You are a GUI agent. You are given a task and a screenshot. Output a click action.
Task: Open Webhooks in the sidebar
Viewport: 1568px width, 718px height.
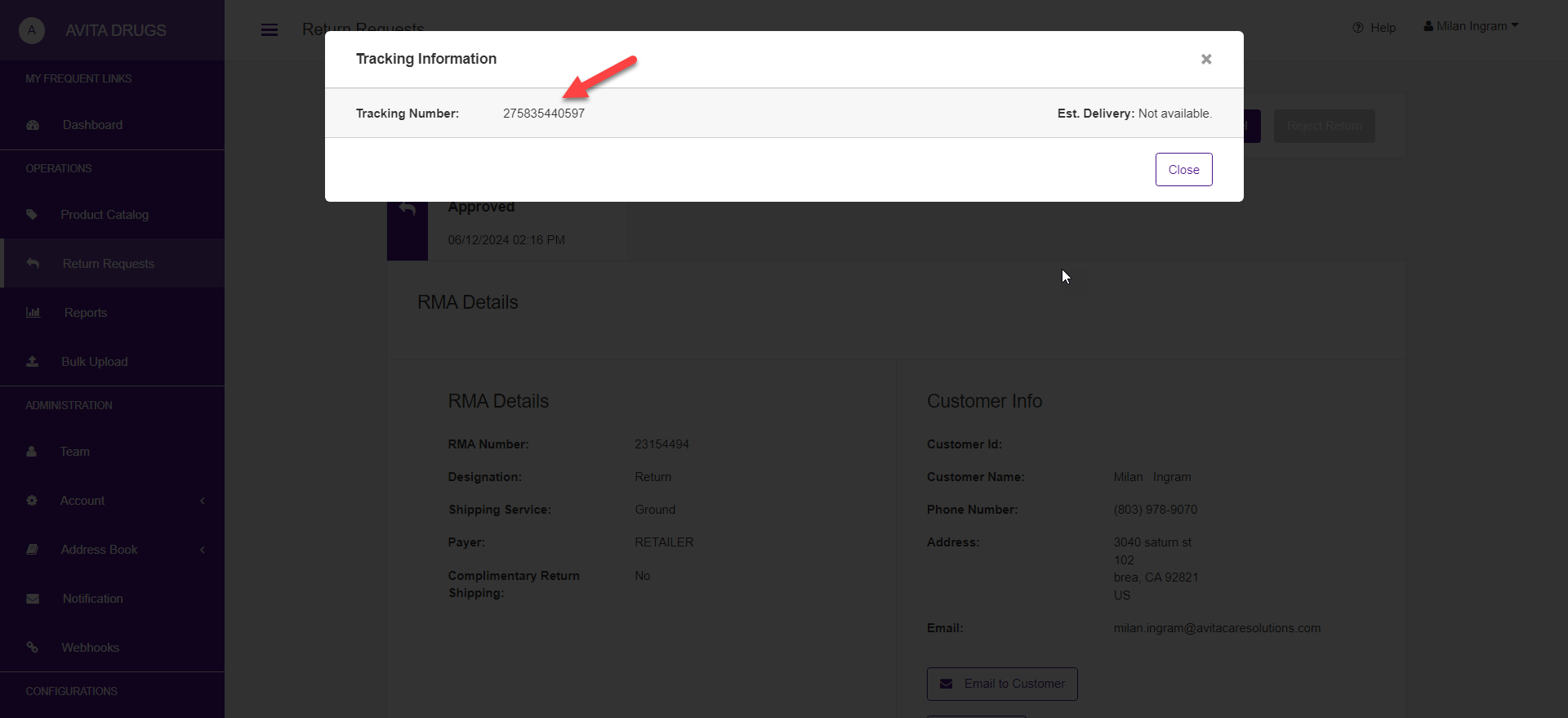pyautogui.click(x=112, y=648)
